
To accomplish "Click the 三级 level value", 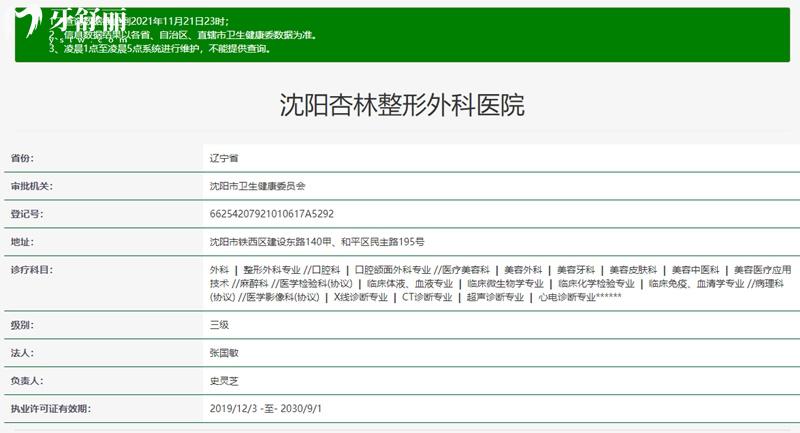I will pyautogui.click(x=219, y=325).
